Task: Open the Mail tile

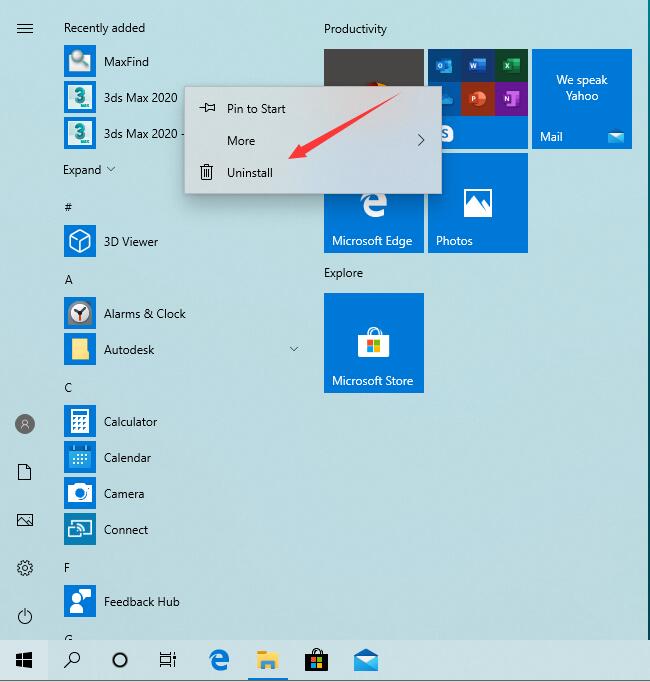Action: coord(582,99)
